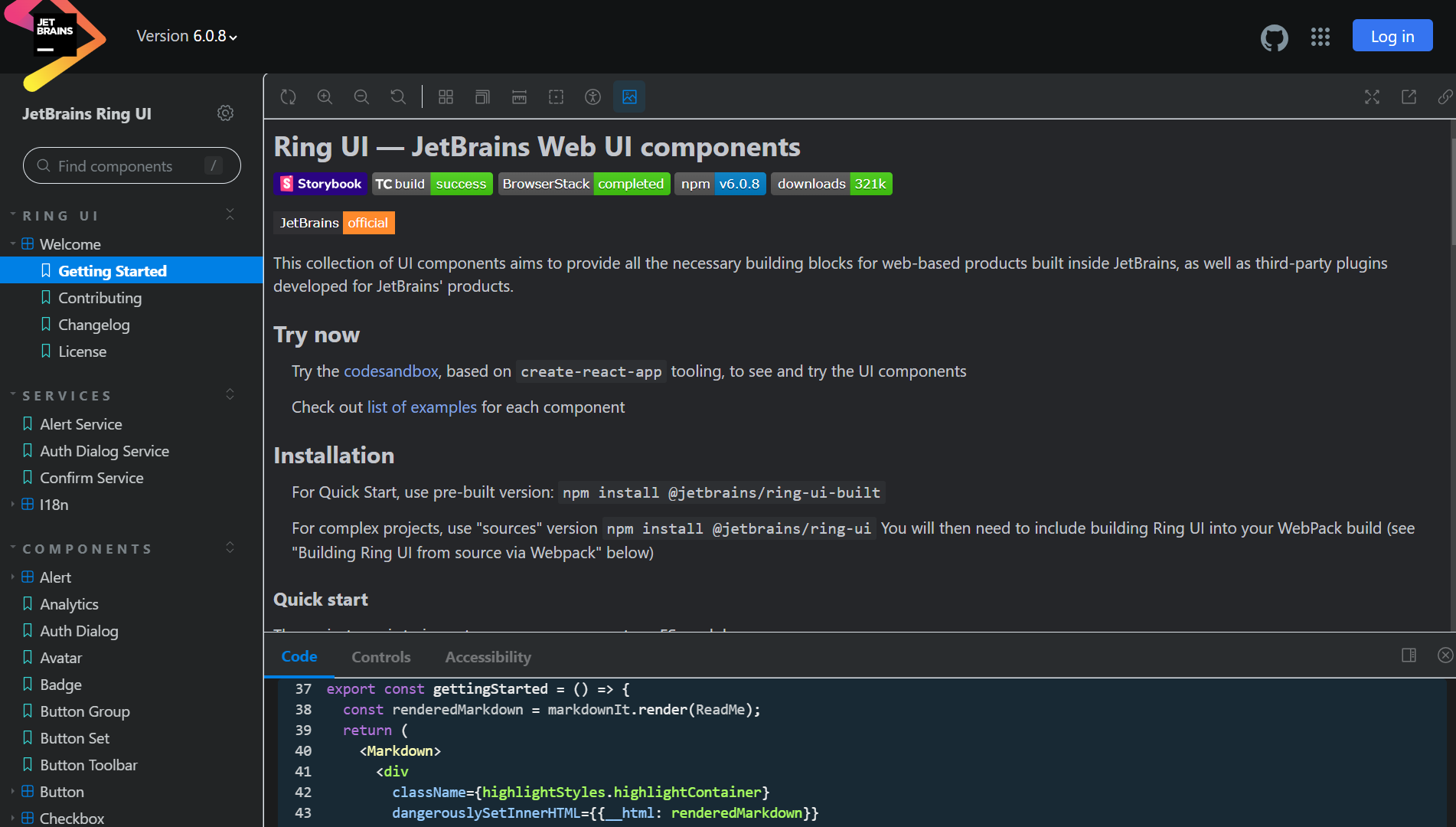Open the GitHub repository icon
The height and width of the screenshot is (827, 1456).
point(1275,37)
